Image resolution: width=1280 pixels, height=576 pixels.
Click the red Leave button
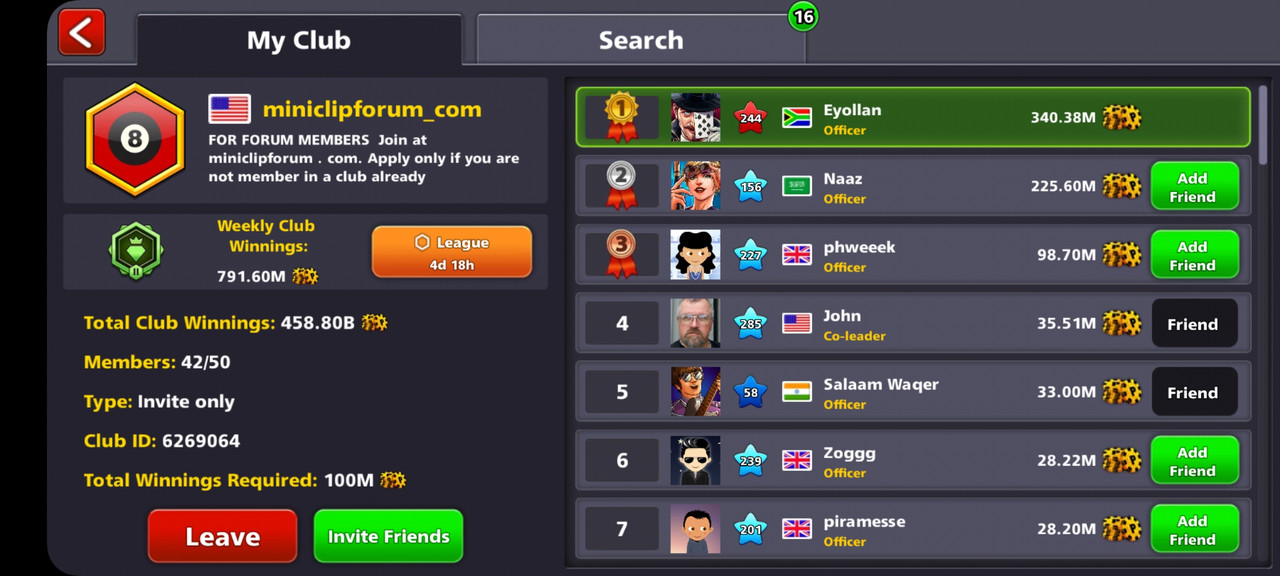pos(222,536)
